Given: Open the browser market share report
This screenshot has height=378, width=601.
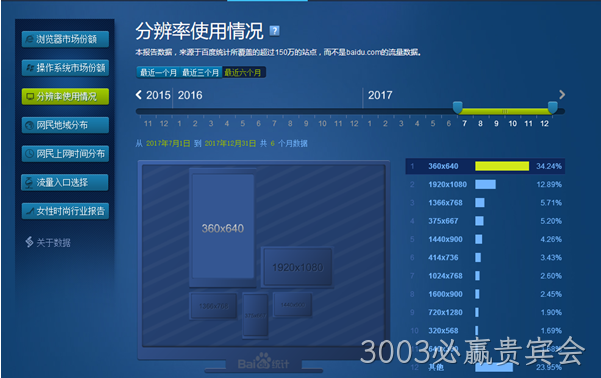Looking at the screenshot, I should click(65, 39).
